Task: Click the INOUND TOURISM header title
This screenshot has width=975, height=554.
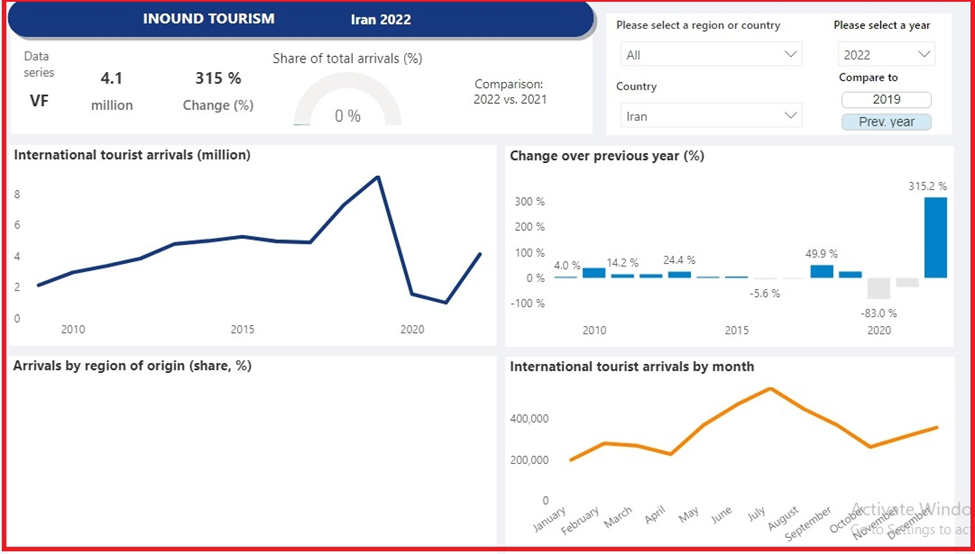Action: (x=209, y=19)
